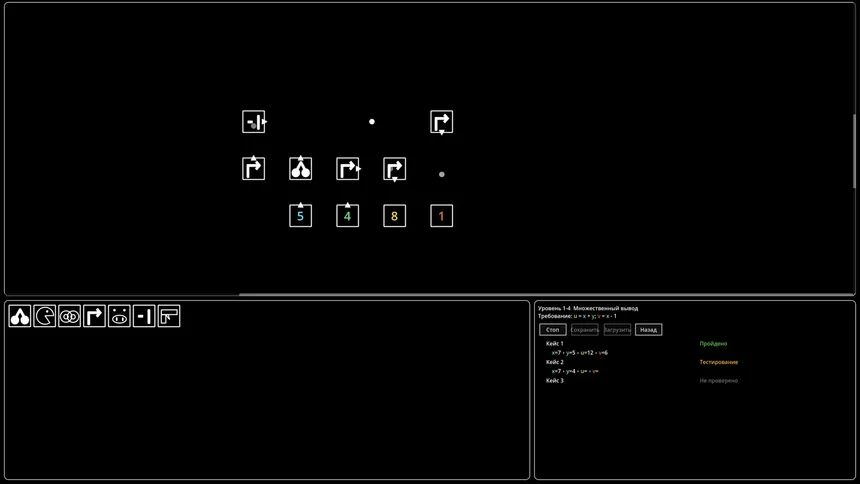This screenshot has width=860, height=484.
Task: Go back with the Назад button
Action: 648,330
